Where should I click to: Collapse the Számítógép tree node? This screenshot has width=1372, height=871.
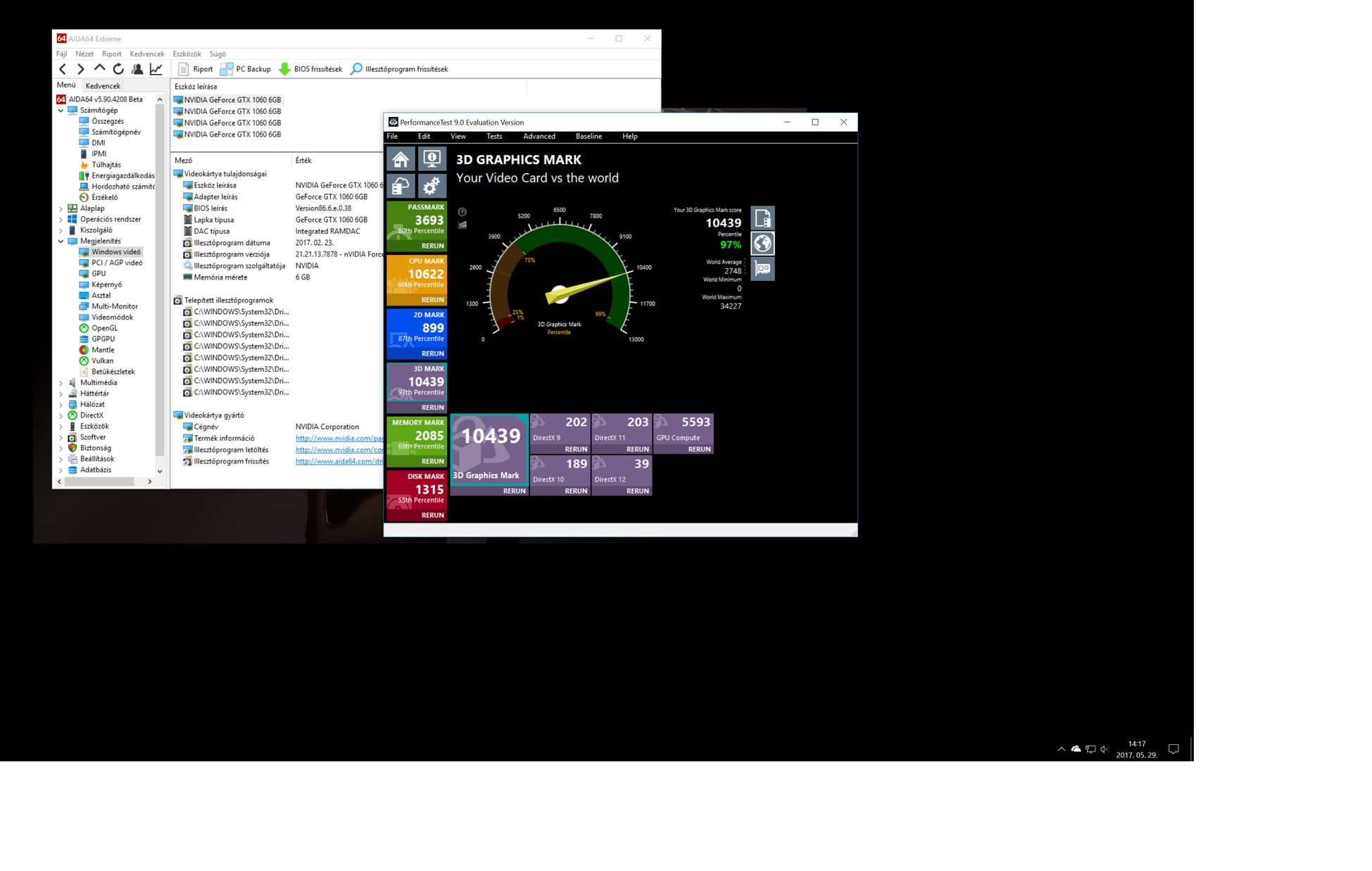(61, 111)
